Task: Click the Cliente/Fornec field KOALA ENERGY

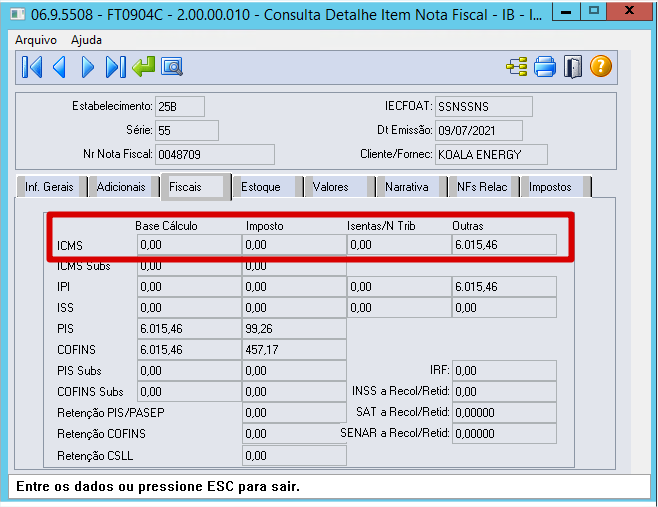Action: [491, 154]
